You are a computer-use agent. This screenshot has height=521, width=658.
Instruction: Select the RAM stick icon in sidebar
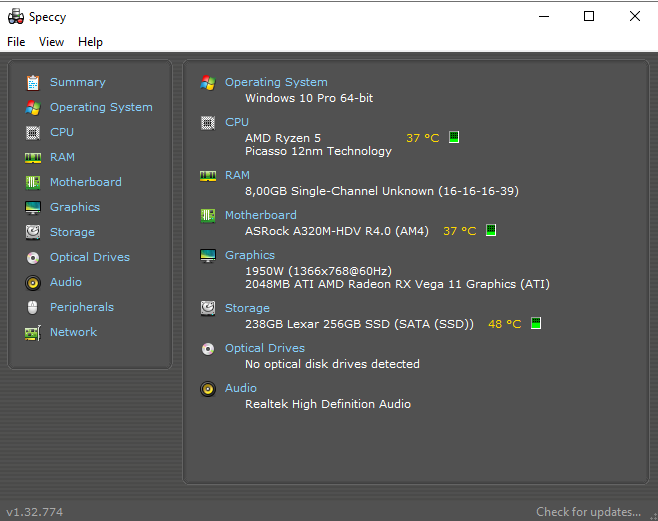coord(33,158)
